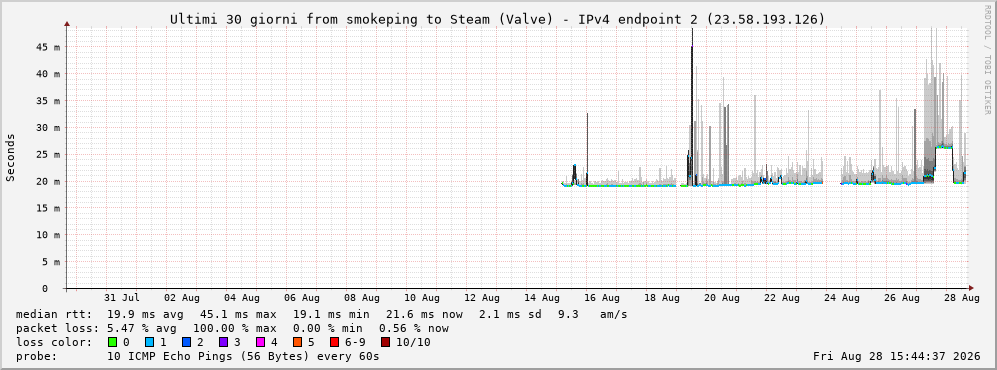This screenshot has height=370, width=997.
Task: Click the 20 Aug x-axis date label
Action: pyautogui.click(x=722, y=298)
